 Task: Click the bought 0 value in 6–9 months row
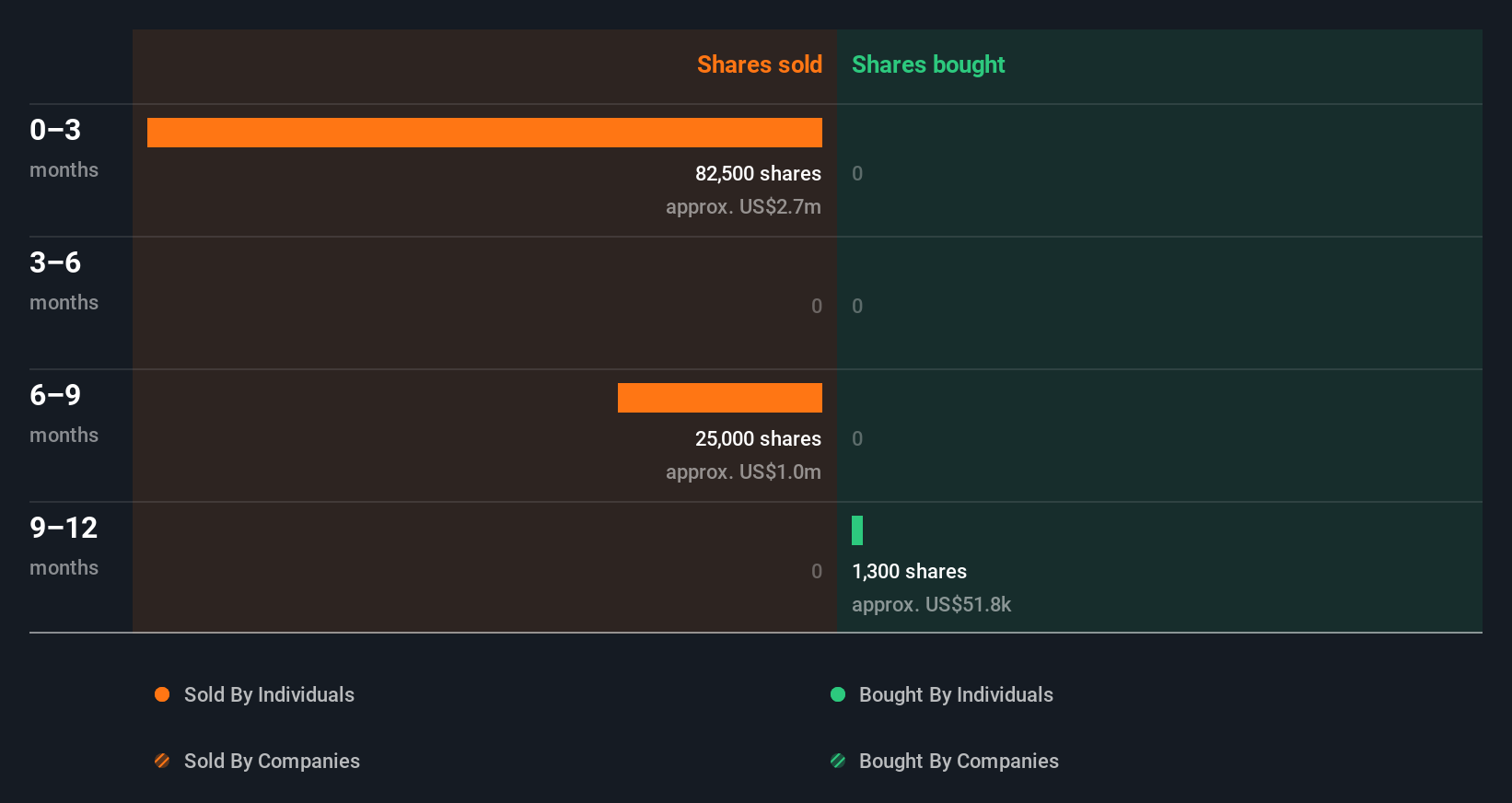click(857, 438)
